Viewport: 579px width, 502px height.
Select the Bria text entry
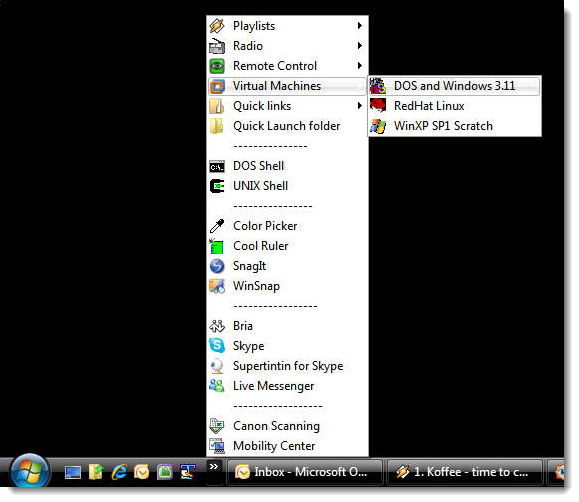click(x=243, y=326)
